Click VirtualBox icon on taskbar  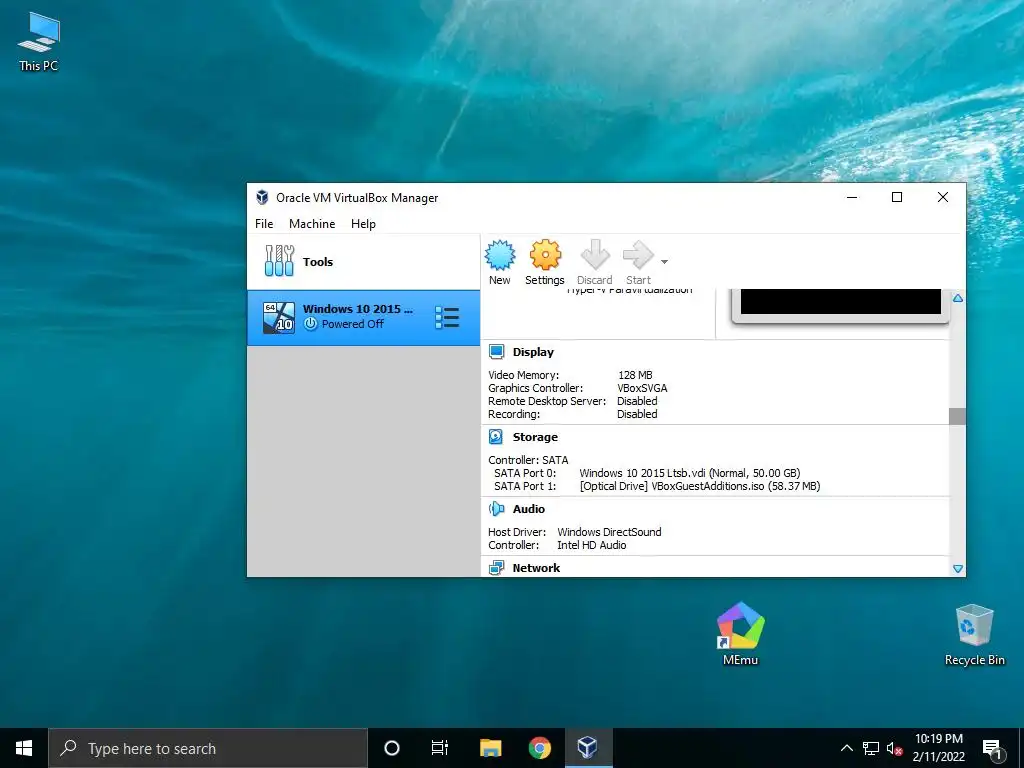(x=588, y=748)
